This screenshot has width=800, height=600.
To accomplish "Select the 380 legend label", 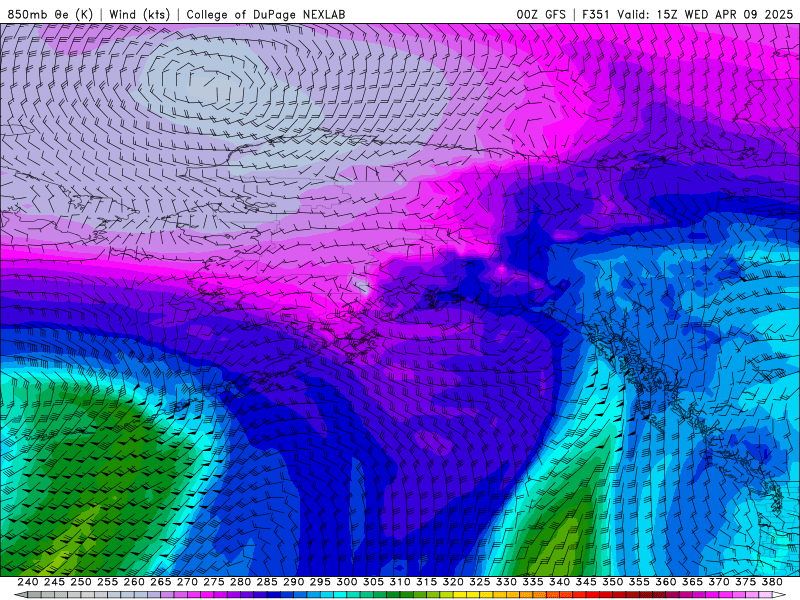I will pos(771,582).
